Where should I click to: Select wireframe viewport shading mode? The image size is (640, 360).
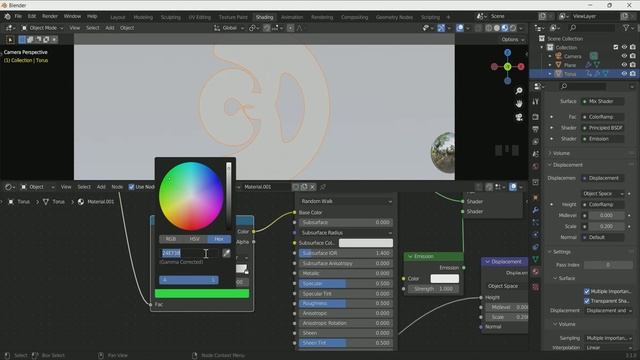point(489,28)
